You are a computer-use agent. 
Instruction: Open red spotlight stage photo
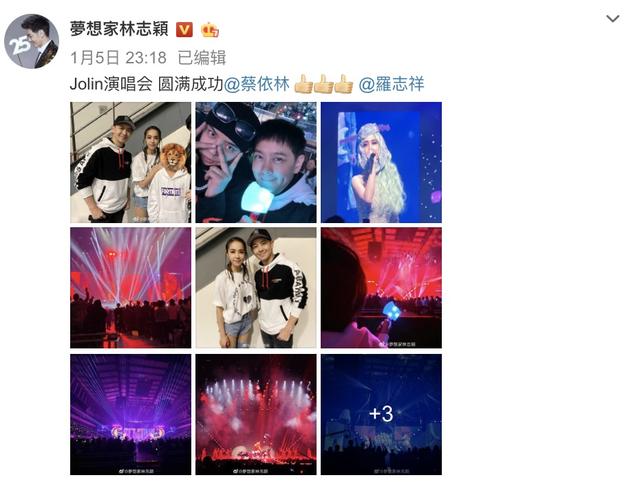256,414
